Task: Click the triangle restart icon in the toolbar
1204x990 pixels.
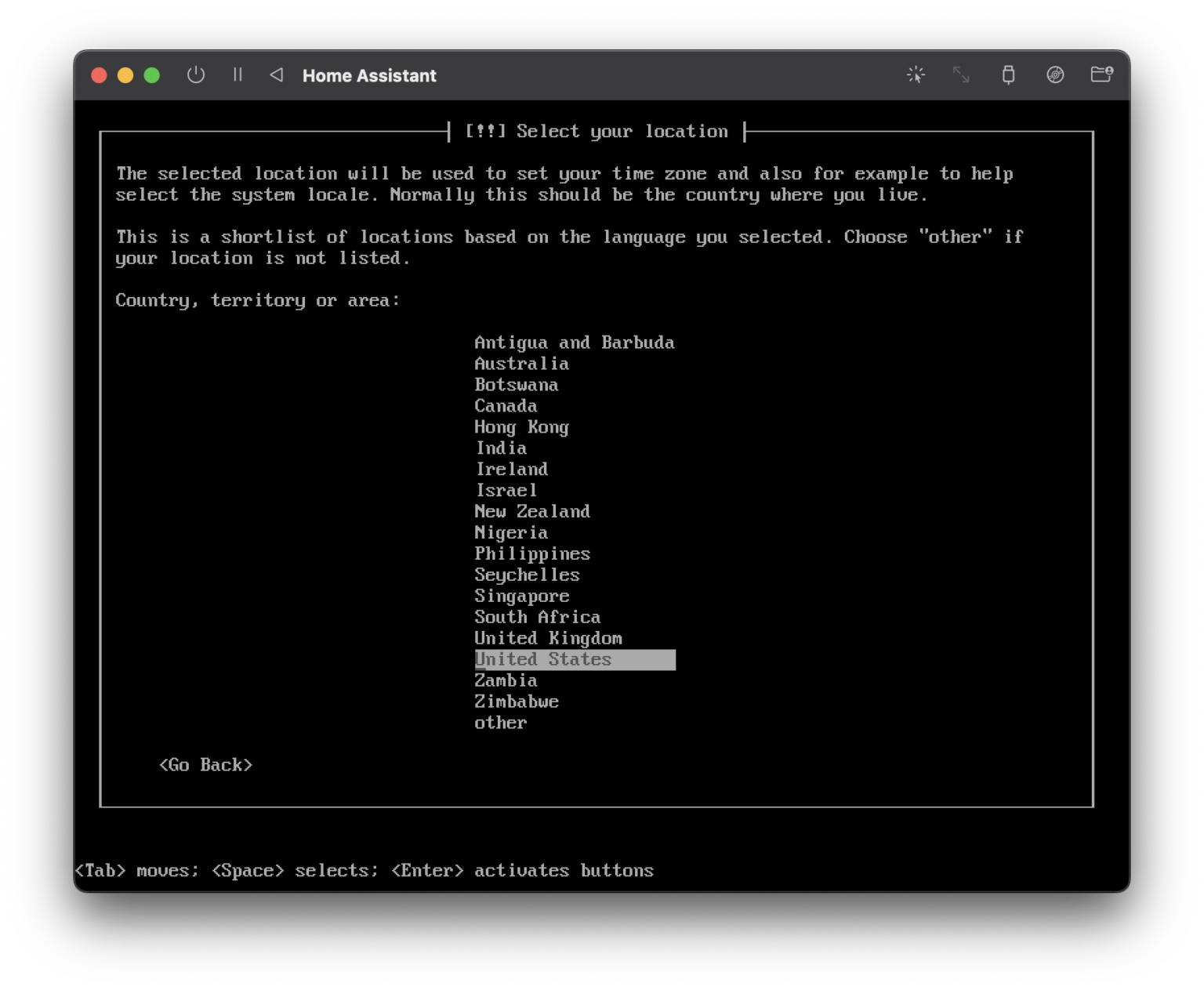Action: point(276,75)
